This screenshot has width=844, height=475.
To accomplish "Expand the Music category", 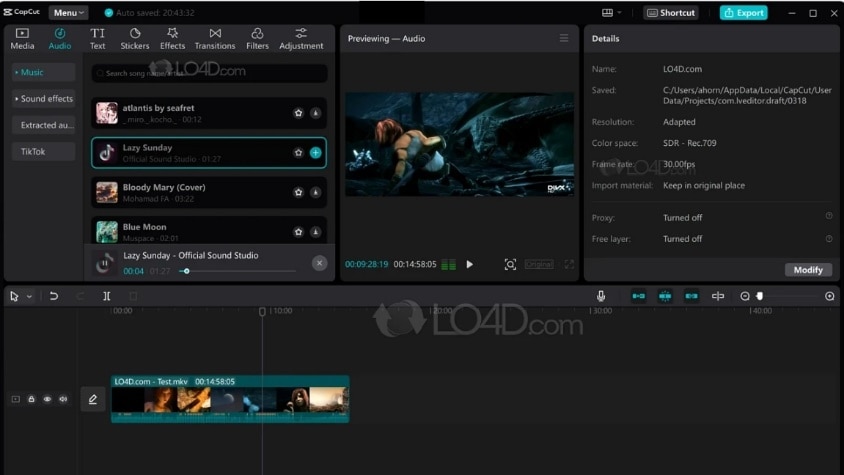I will pos(43,72).
